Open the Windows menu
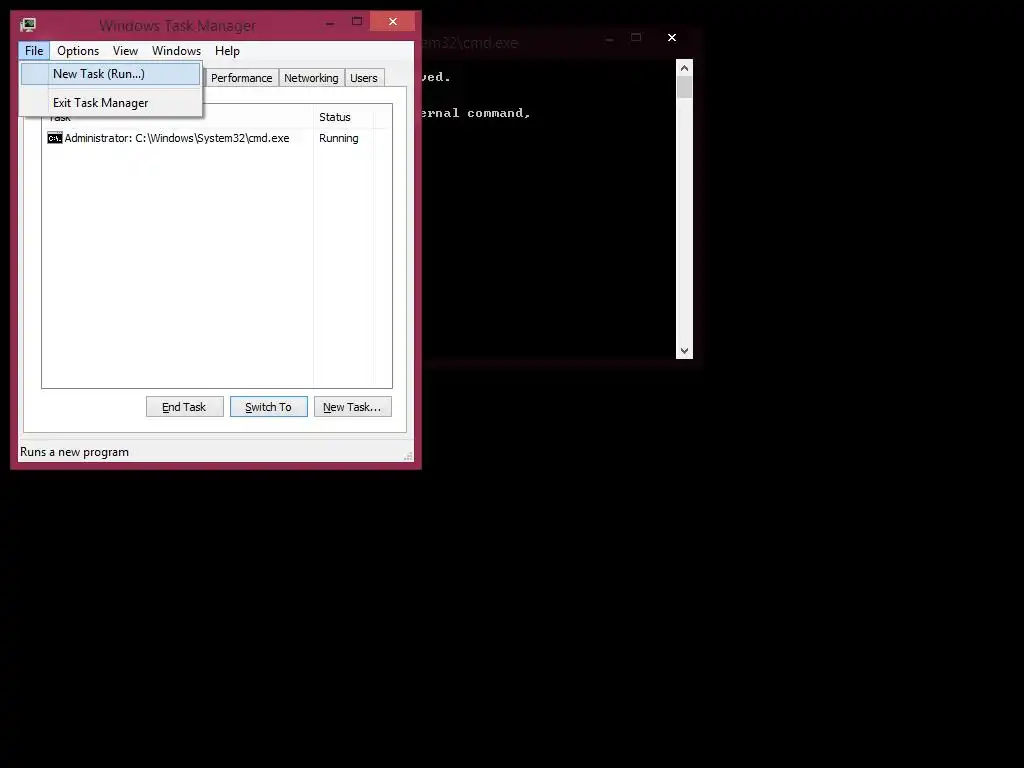This screenshot has width=1024, height=768. point(176,51)
